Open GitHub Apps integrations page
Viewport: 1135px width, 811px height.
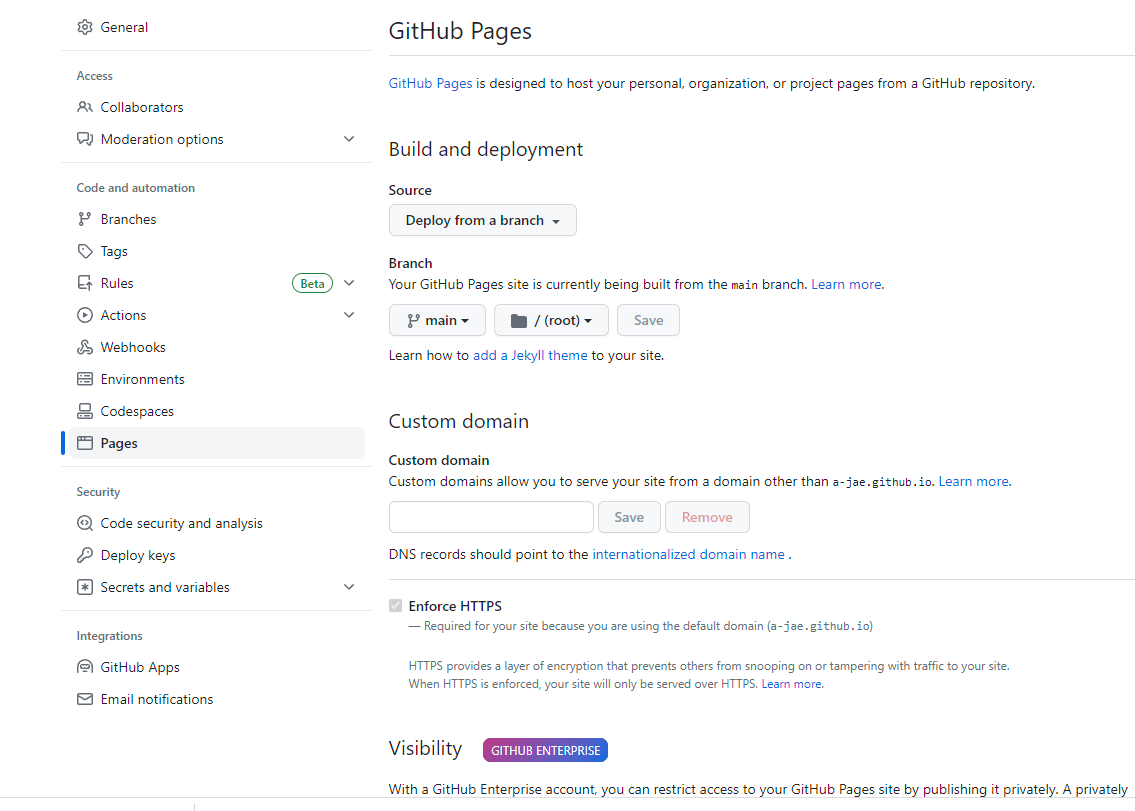(x=216, y=667)
